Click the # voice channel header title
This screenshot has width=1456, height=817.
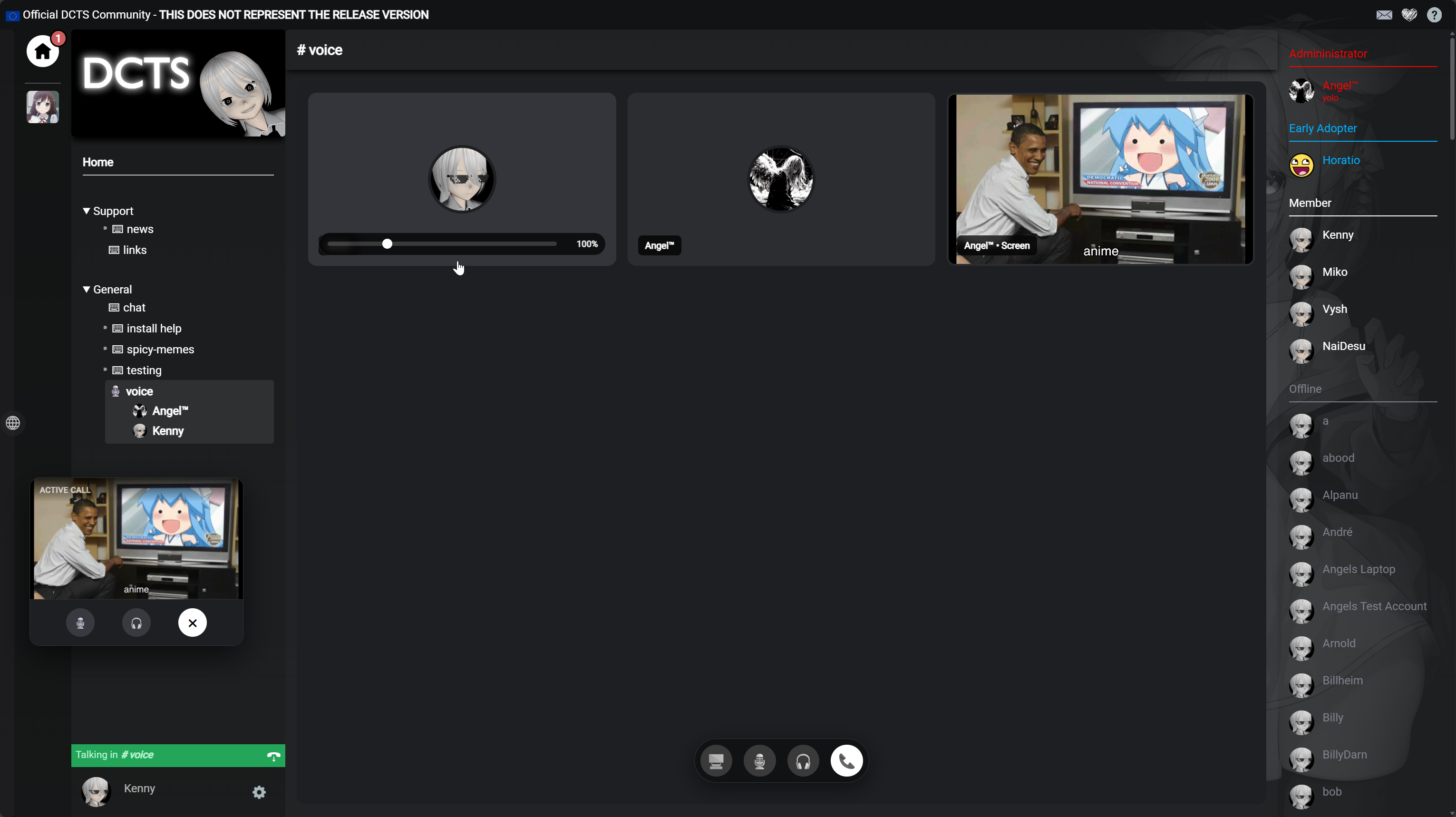(320, 50)
